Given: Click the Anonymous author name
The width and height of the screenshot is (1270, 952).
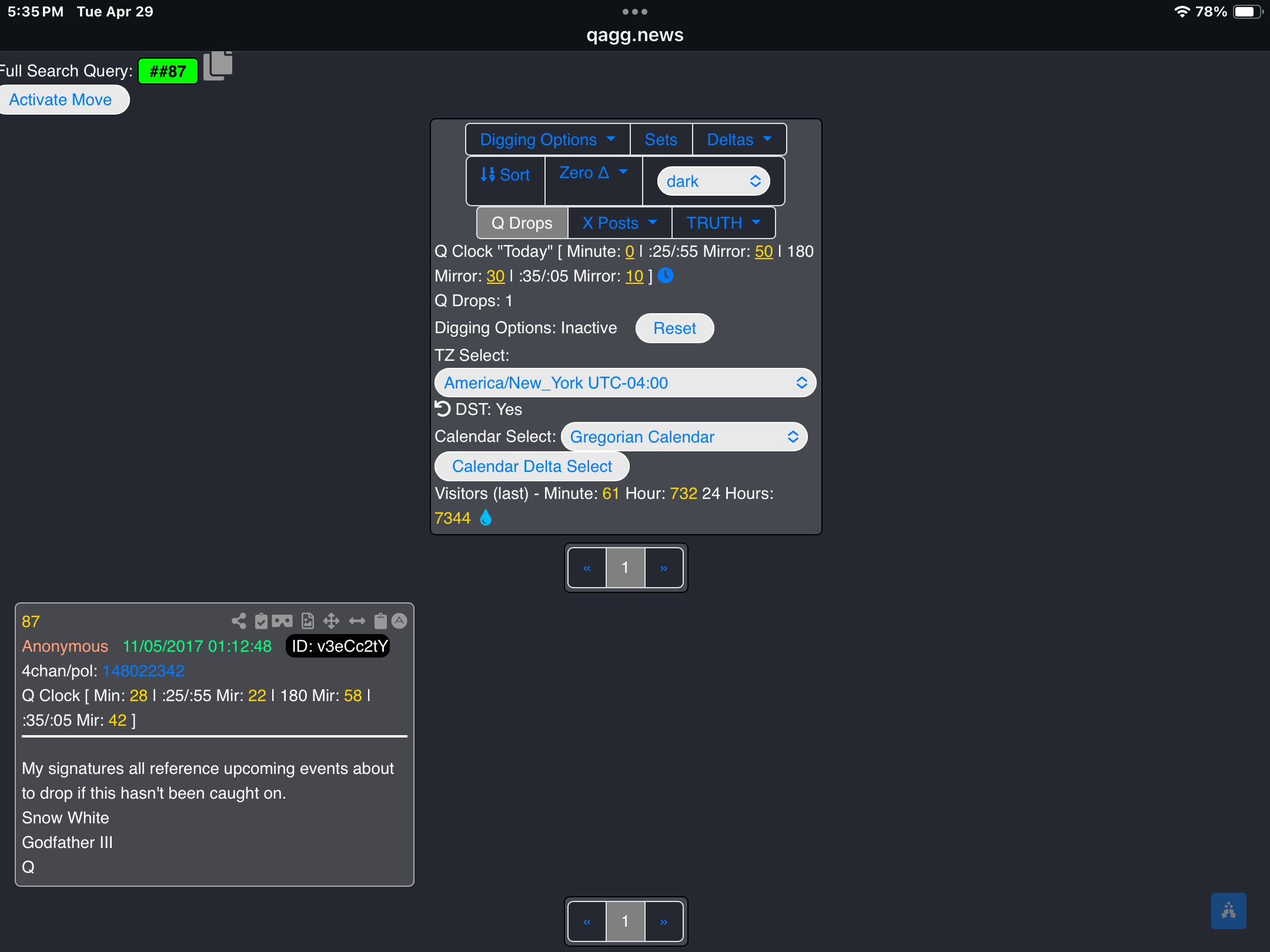Looking at the screenshot, I should [x=65, y=646].
